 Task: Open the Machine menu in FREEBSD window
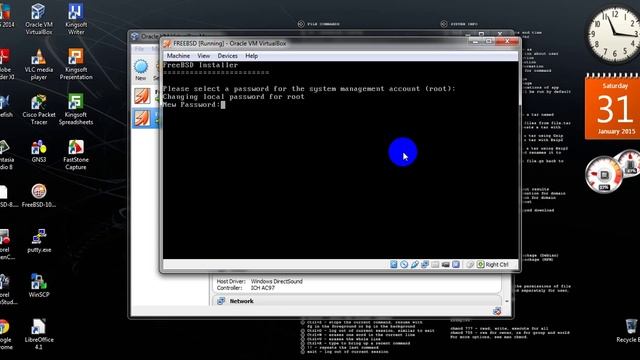(178, 56)
